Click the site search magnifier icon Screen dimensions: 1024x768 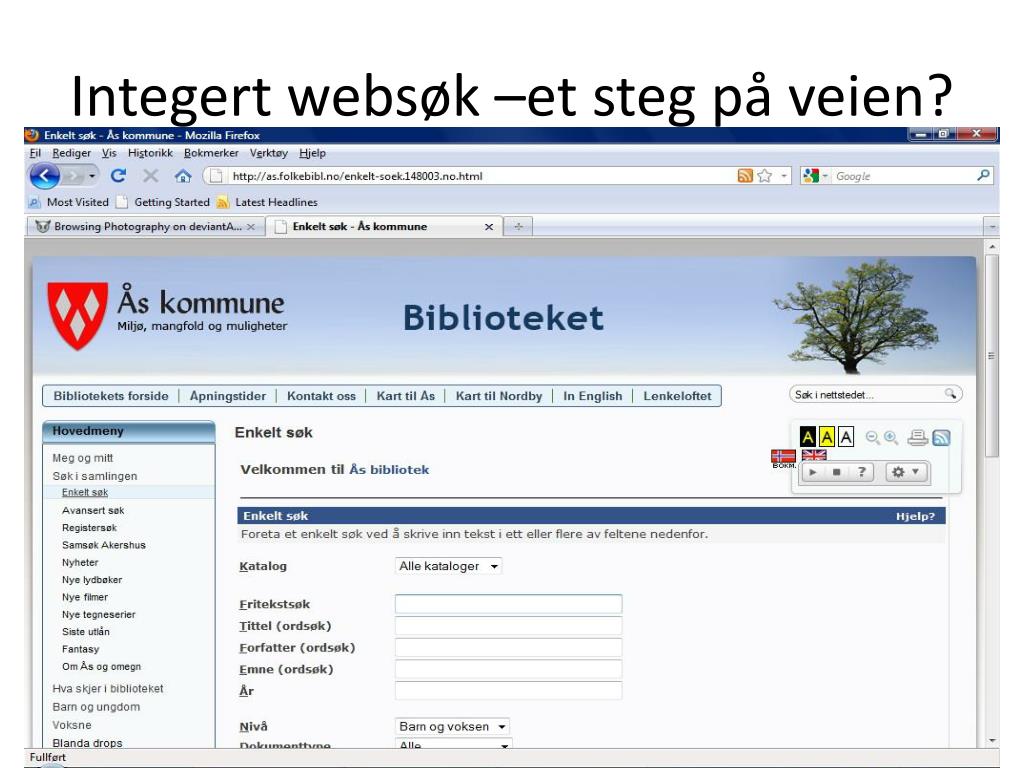tap(950, 394)
